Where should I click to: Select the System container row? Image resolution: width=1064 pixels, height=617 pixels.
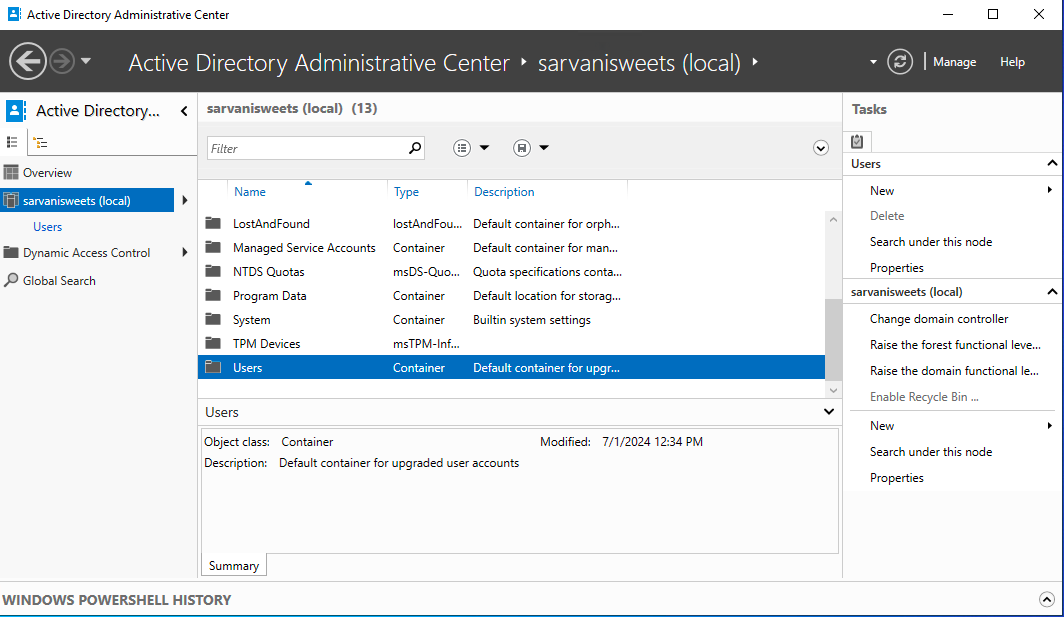[x=511, y=320]
